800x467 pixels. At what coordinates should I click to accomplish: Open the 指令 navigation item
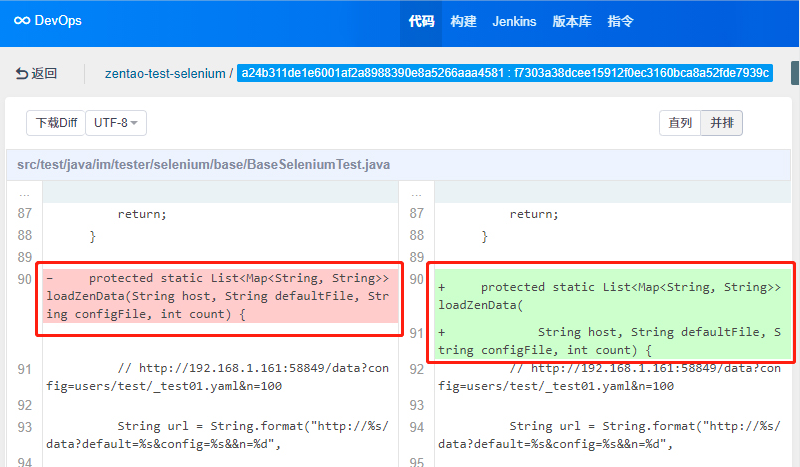point(620,21)
